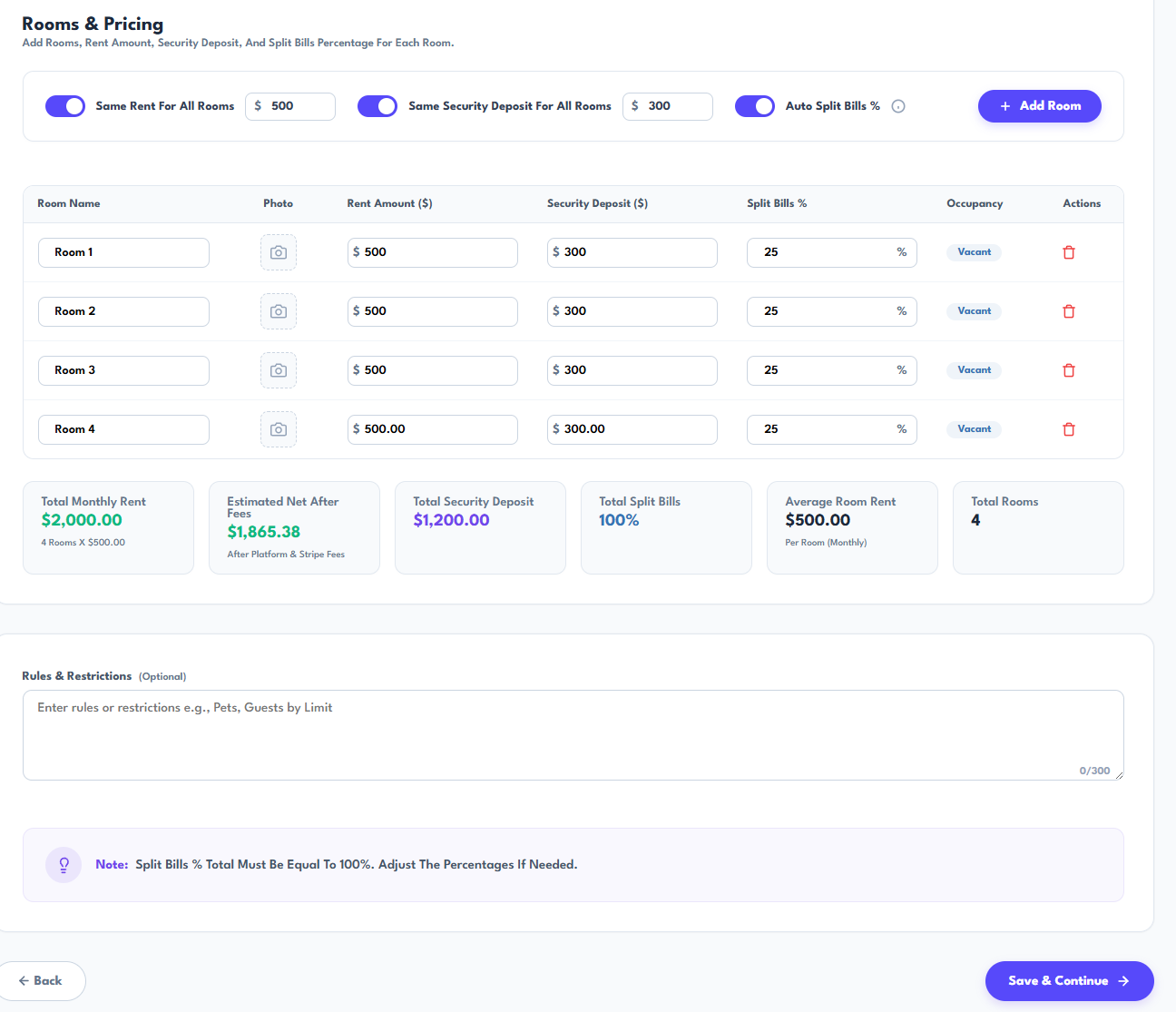Screen dimensions: 1176x1012
Task: Edit Room 3 security deposit
Action: [632, 370]
